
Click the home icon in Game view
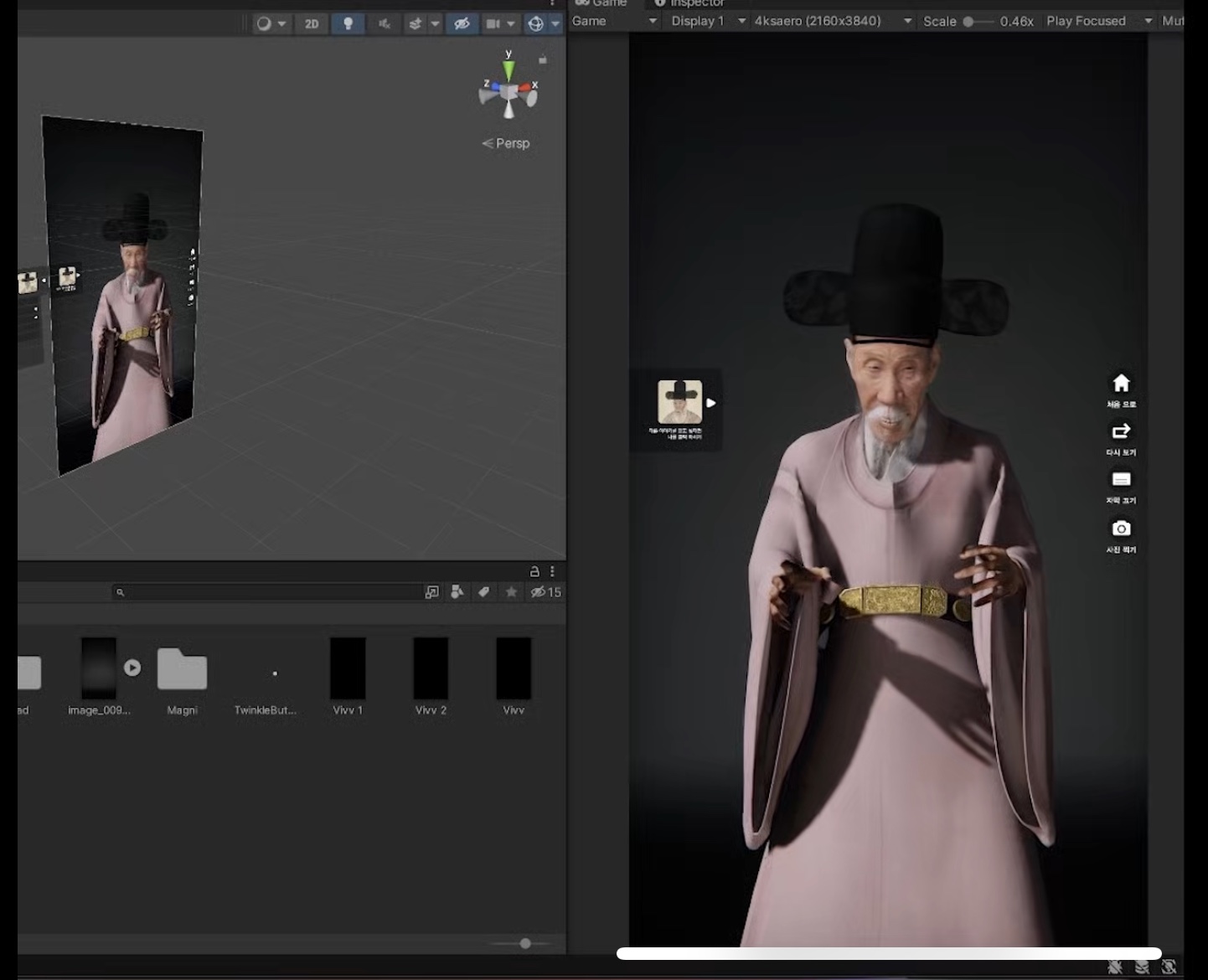pyautogui.click(x=1121, y=384)
